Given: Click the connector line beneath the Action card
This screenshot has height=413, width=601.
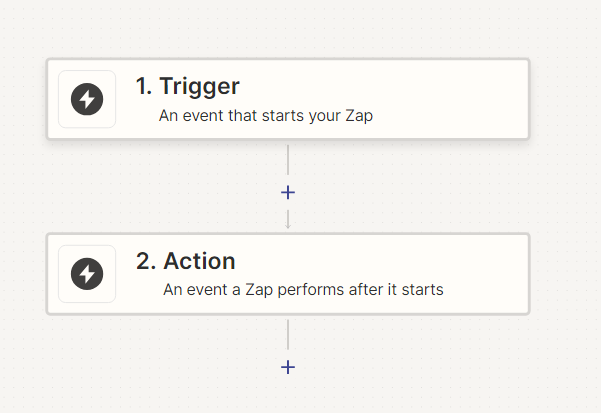Looking at the screenshot, I should pos(288,334).
